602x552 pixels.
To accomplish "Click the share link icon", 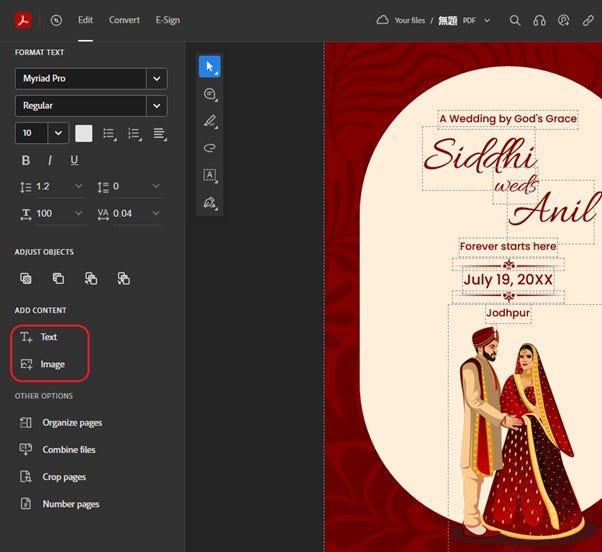I will [588, 20].
